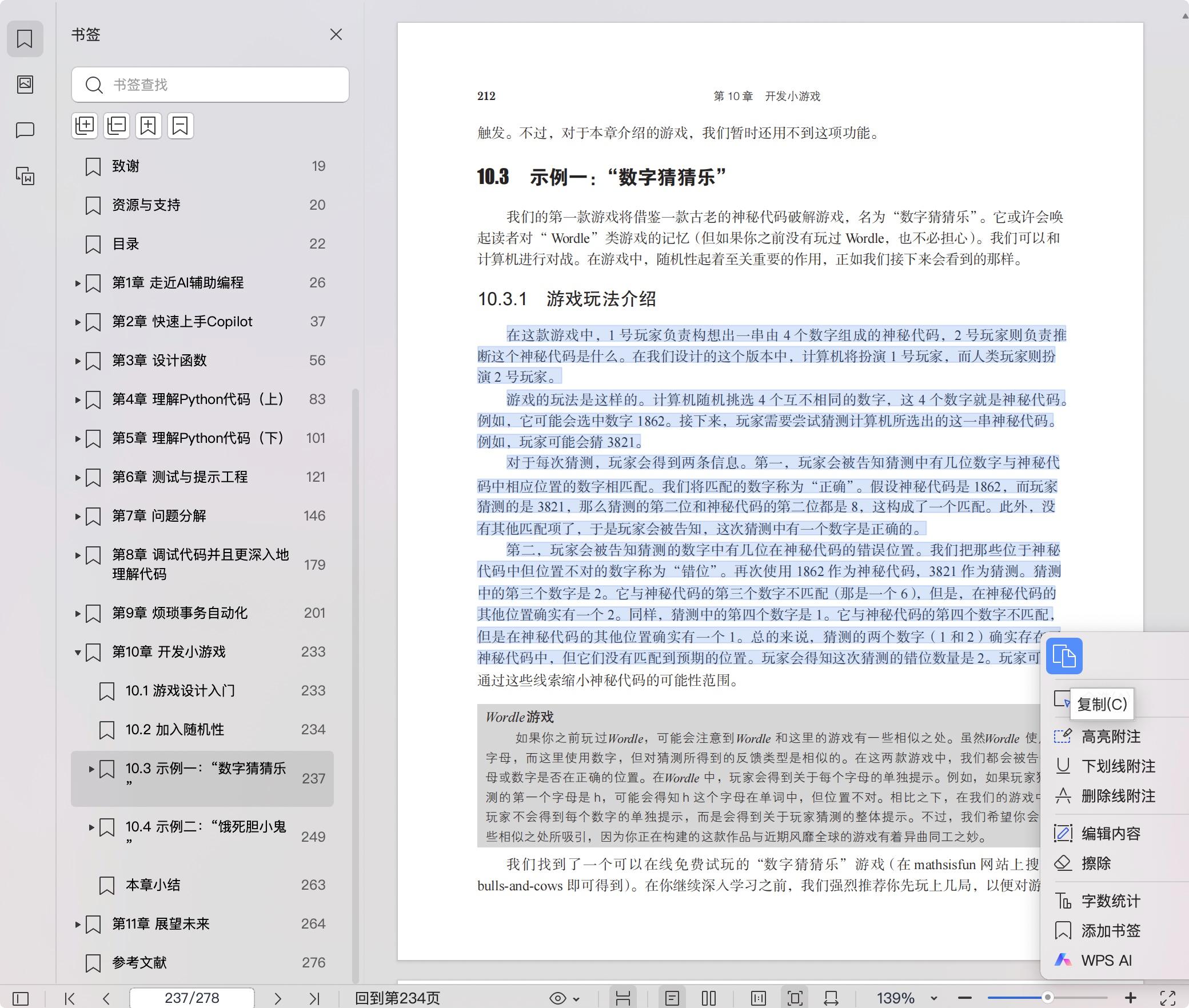
Task: Click the zoom slider handle
Action: (x=1047, y=998)
